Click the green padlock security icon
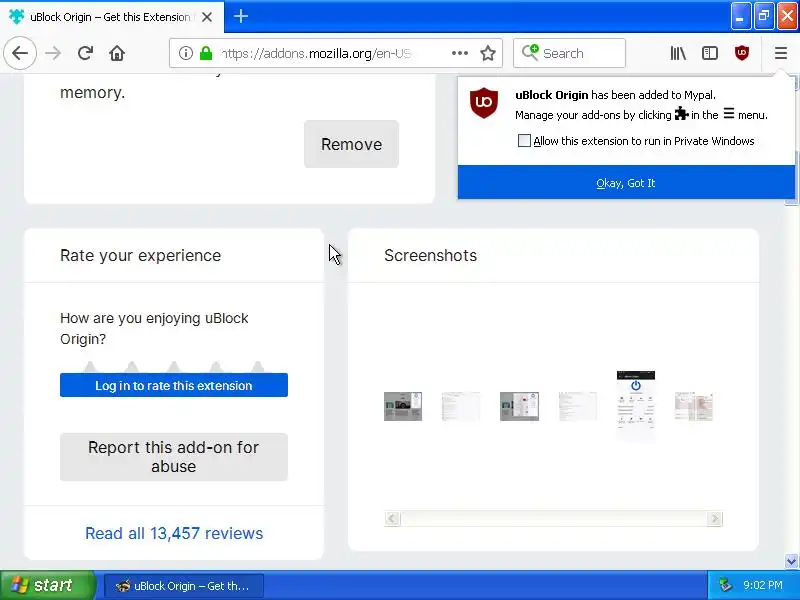800x600 pixels. point(206,53)
